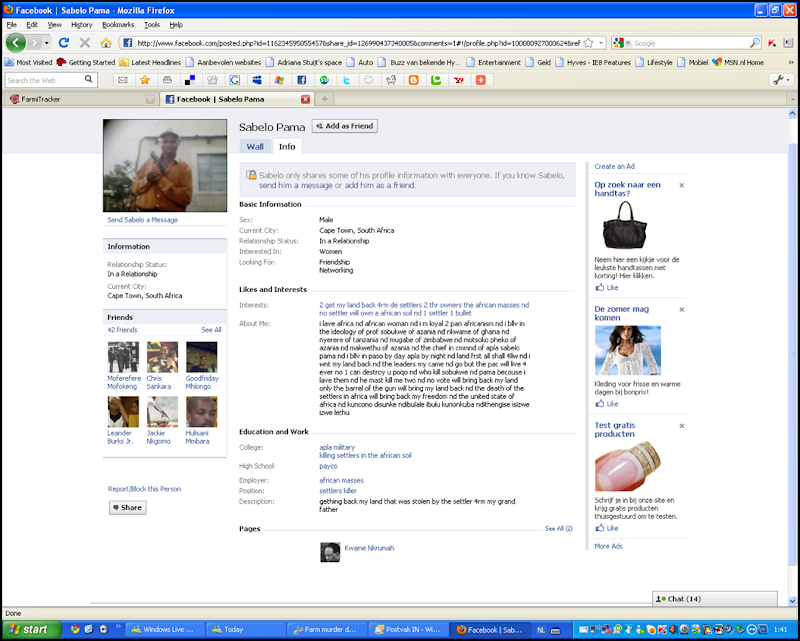Close the Facebook | Sabelo Pama tab
The image size is (800, 641).
coord(305,99)
